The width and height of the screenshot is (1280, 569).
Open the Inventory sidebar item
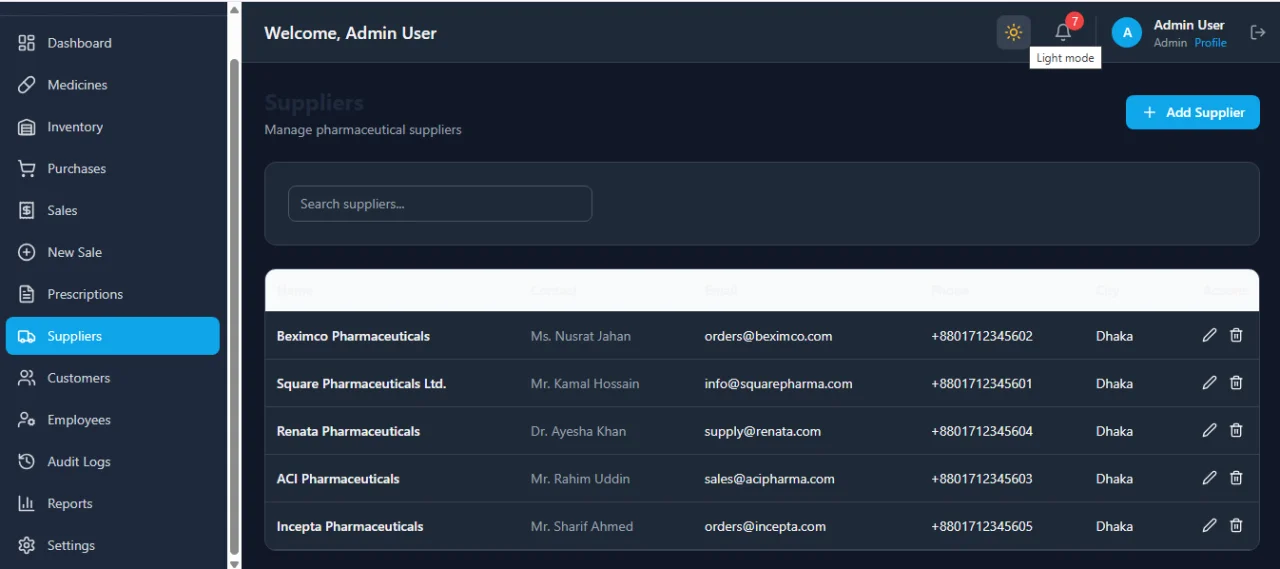point(112,127)
